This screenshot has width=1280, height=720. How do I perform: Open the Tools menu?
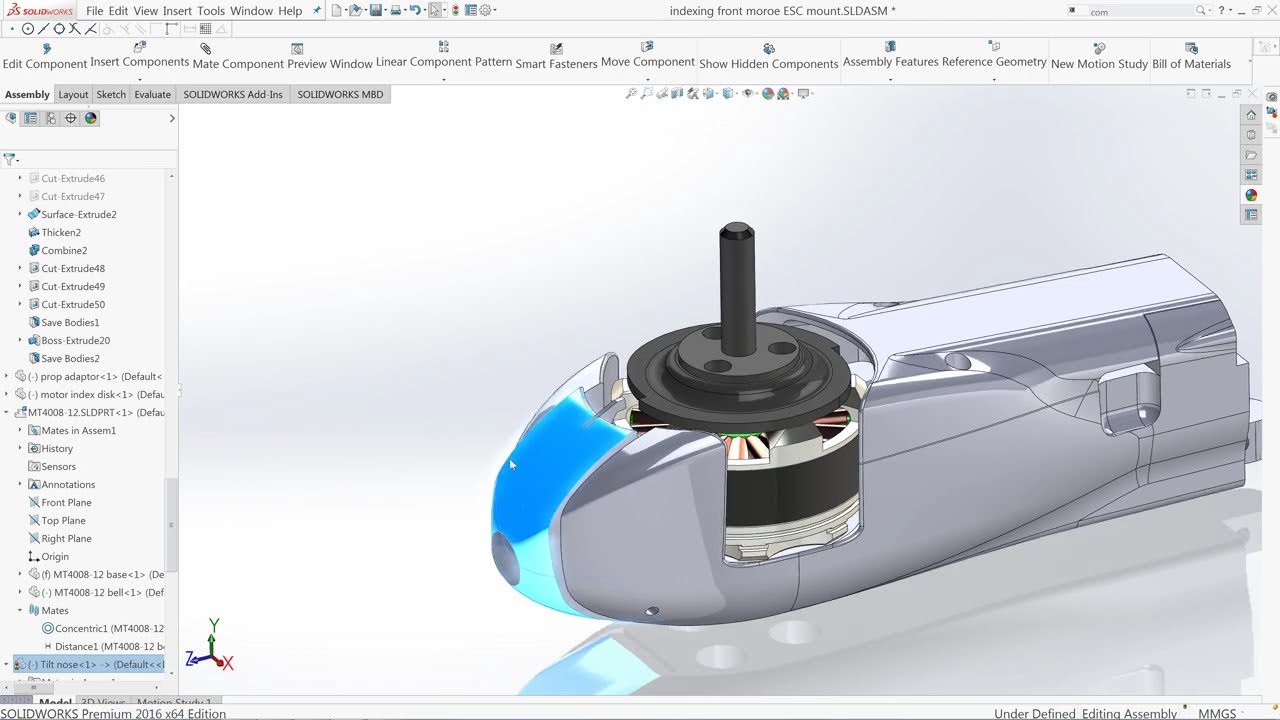click(x=211, y=11)
